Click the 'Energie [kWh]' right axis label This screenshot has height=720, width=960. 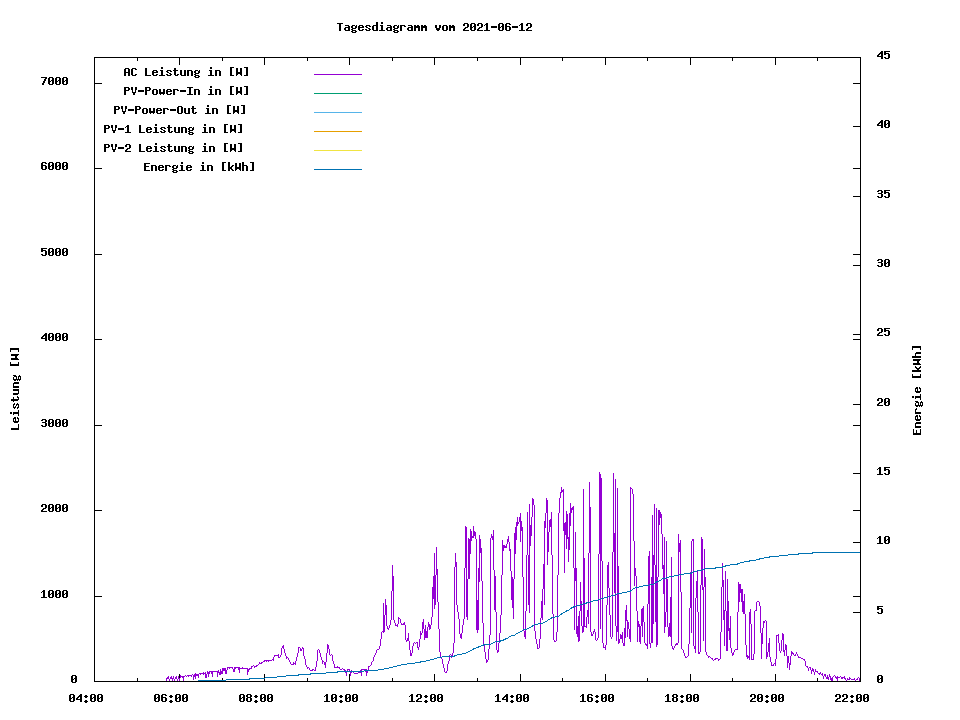click(917, 390)
